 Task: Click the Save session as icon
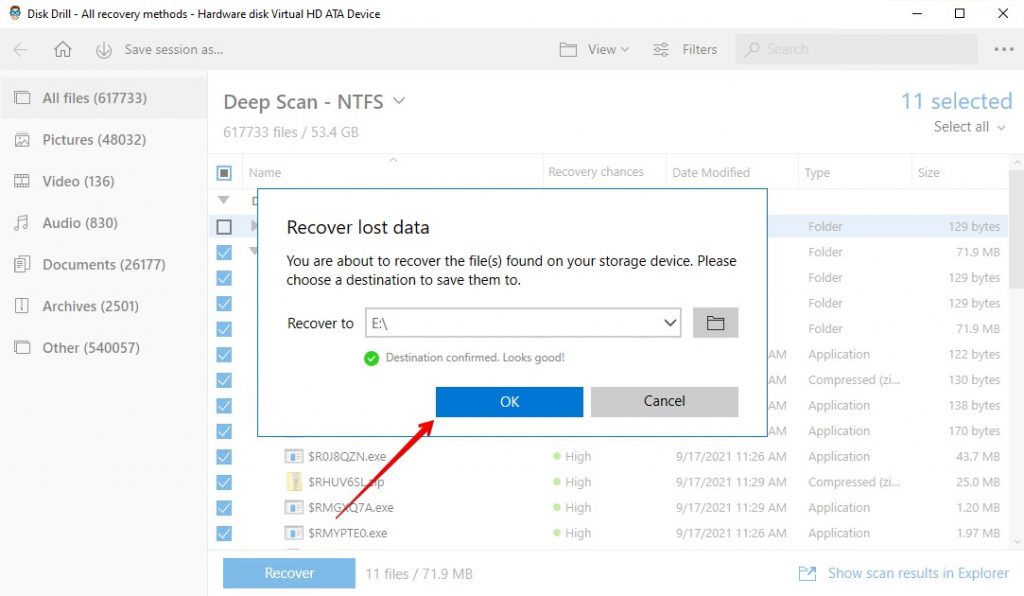click(x=103, y=48)
